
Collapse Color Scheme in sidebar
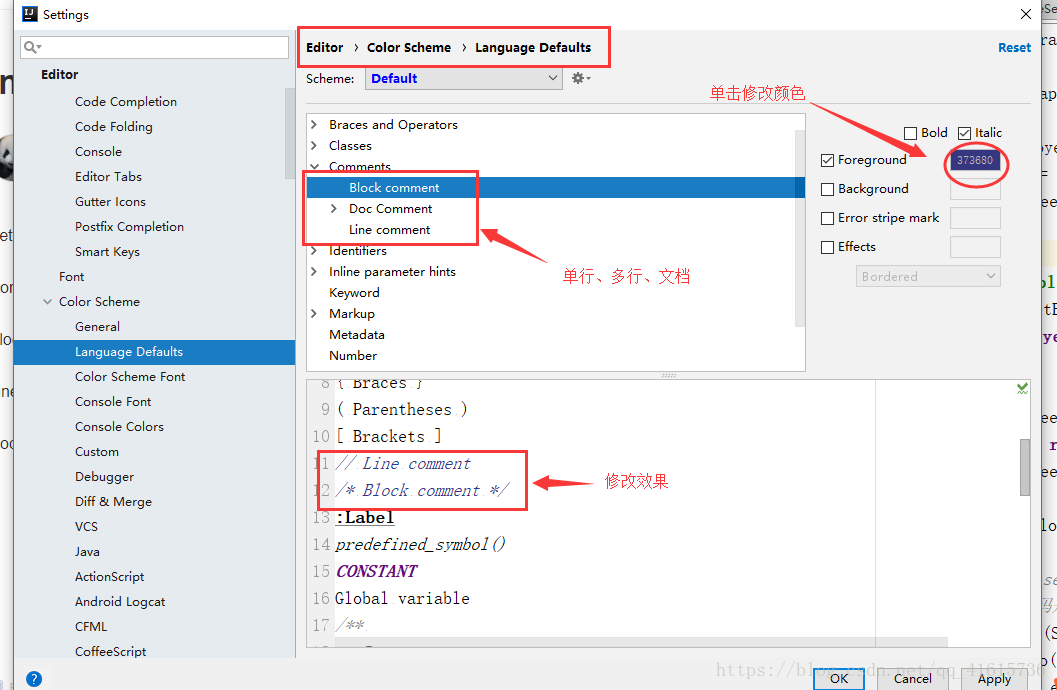pyautogui.click(x=47, y=302)
